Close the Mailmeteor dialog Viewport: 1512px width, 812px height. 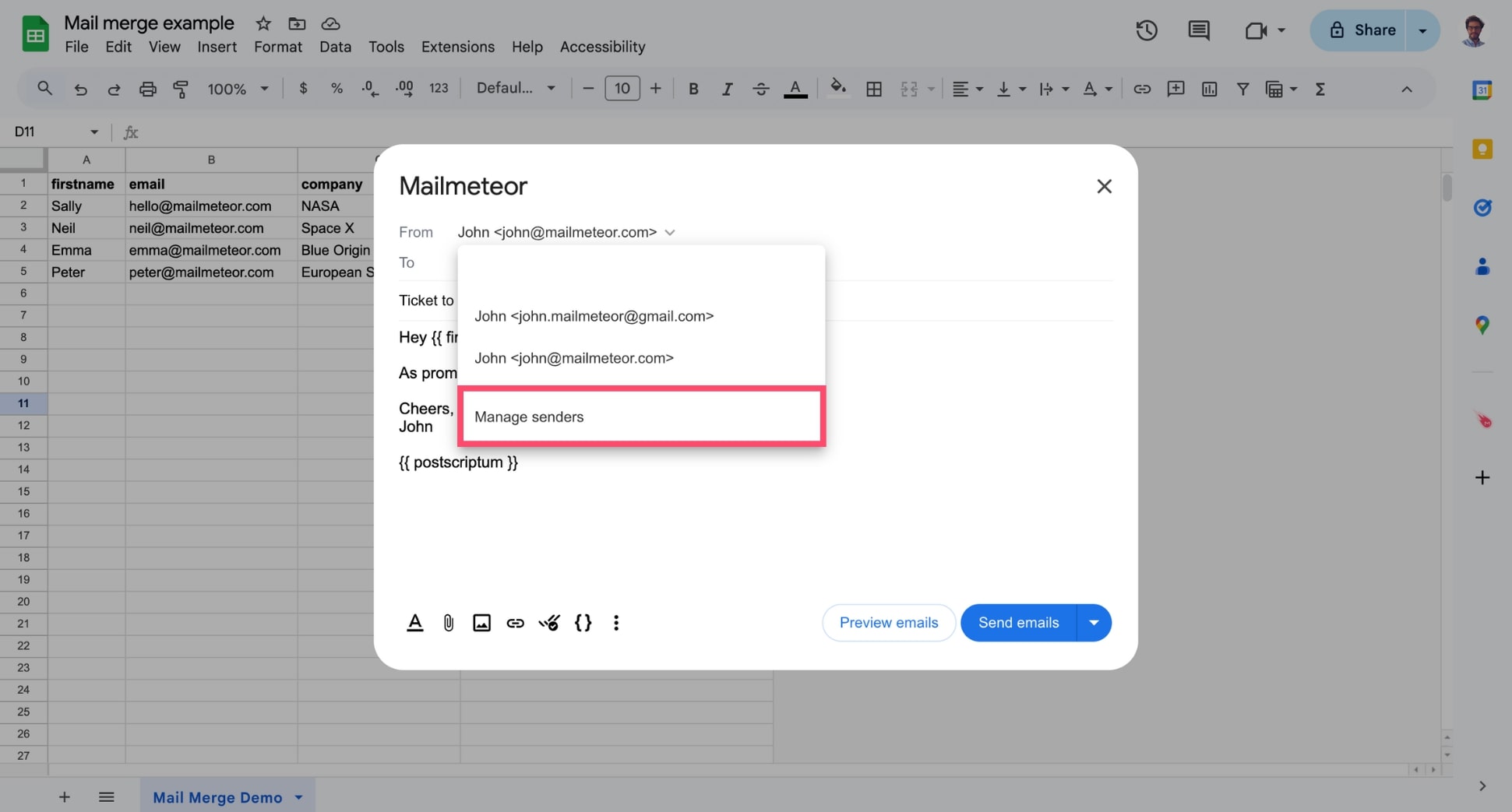click(x=1104, y=186)
